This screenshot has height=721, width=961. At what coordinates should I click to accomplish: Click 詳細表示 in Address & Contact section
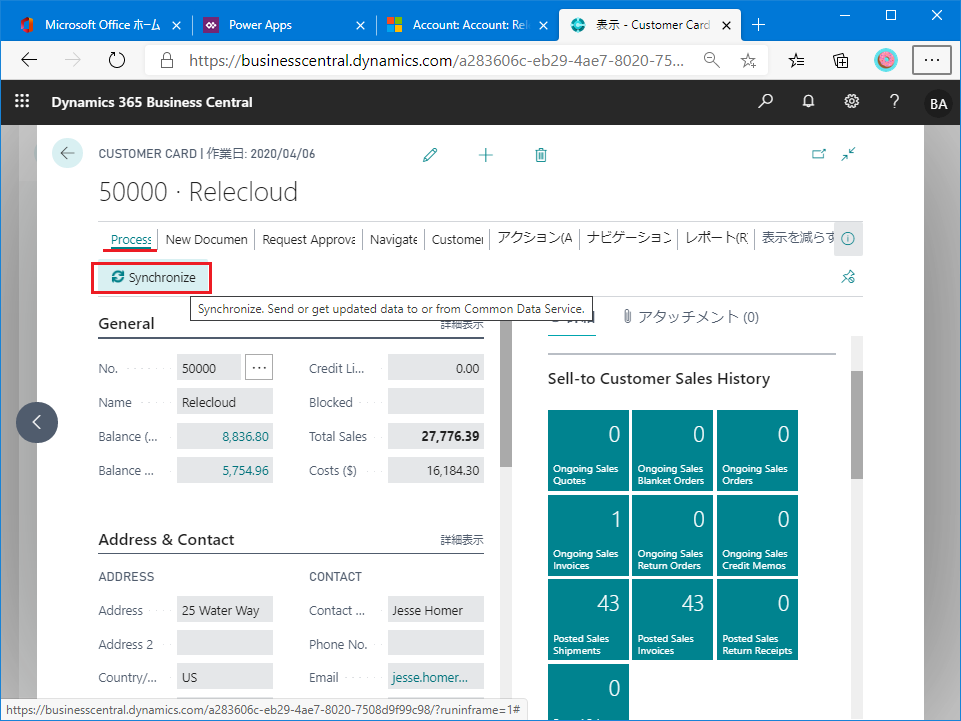click(x=462, y=540)
